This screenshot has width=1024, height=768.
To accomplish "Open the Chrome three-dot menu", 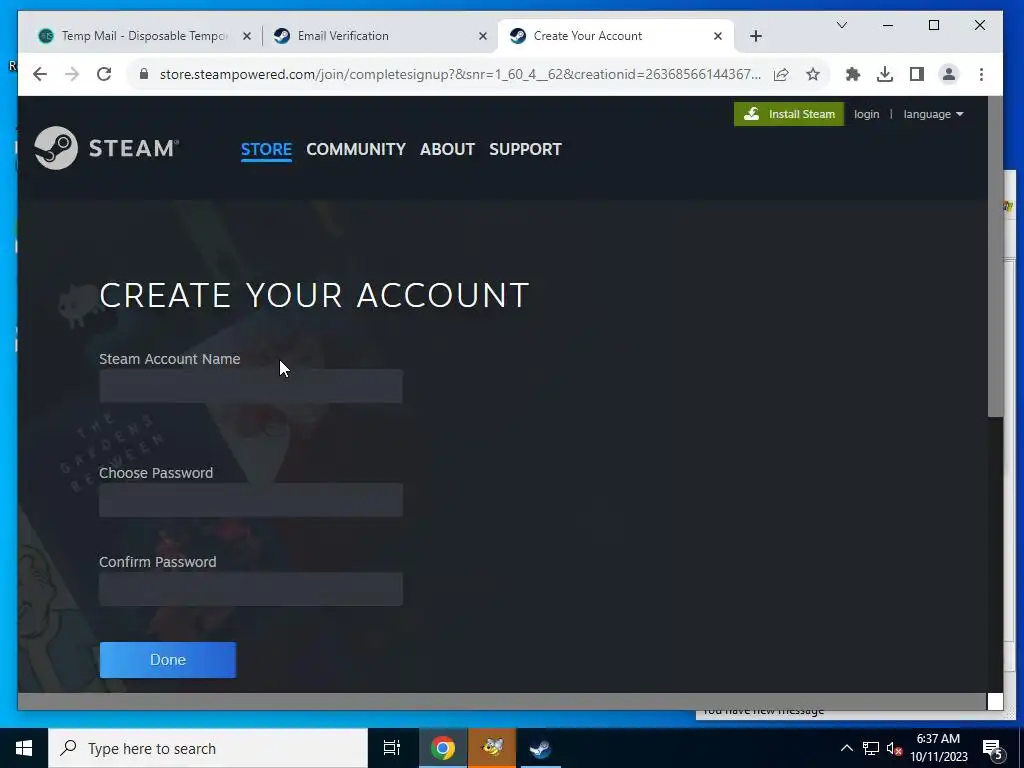I will [x=981, y=74].
